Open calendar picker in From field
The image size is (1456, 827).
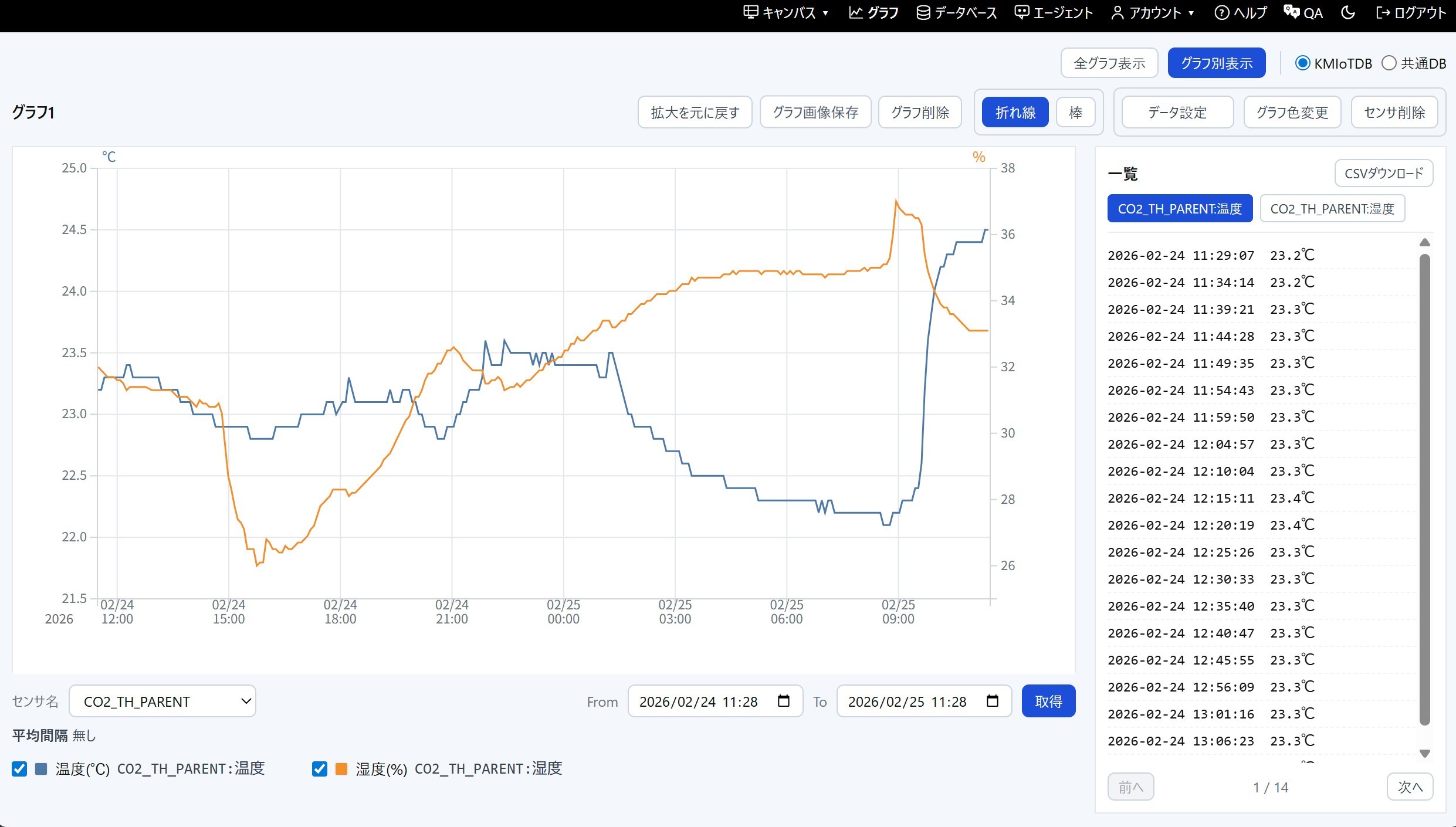point(783,701)
